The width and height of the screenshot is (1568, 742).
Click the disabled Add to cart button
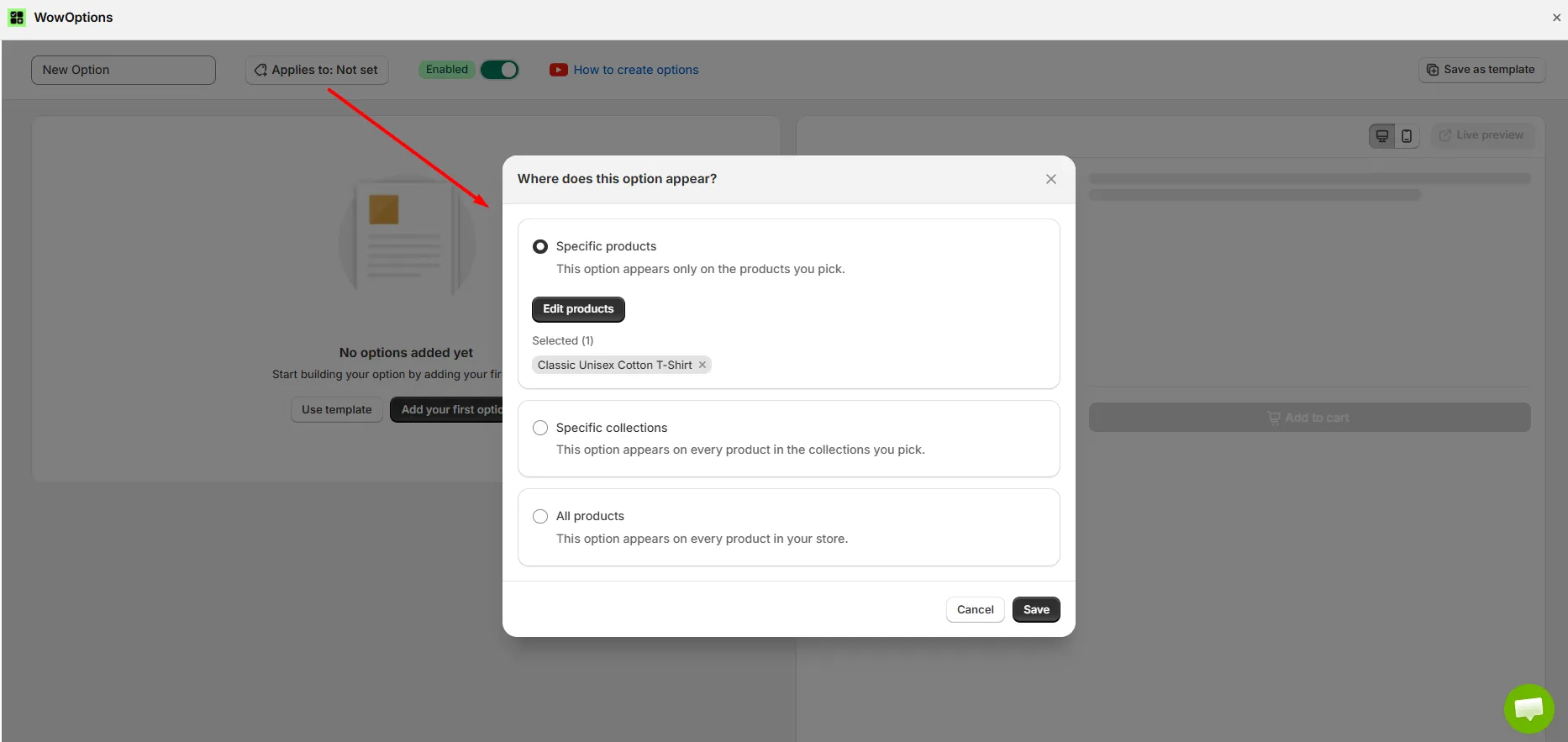[x=1309, y=418]
